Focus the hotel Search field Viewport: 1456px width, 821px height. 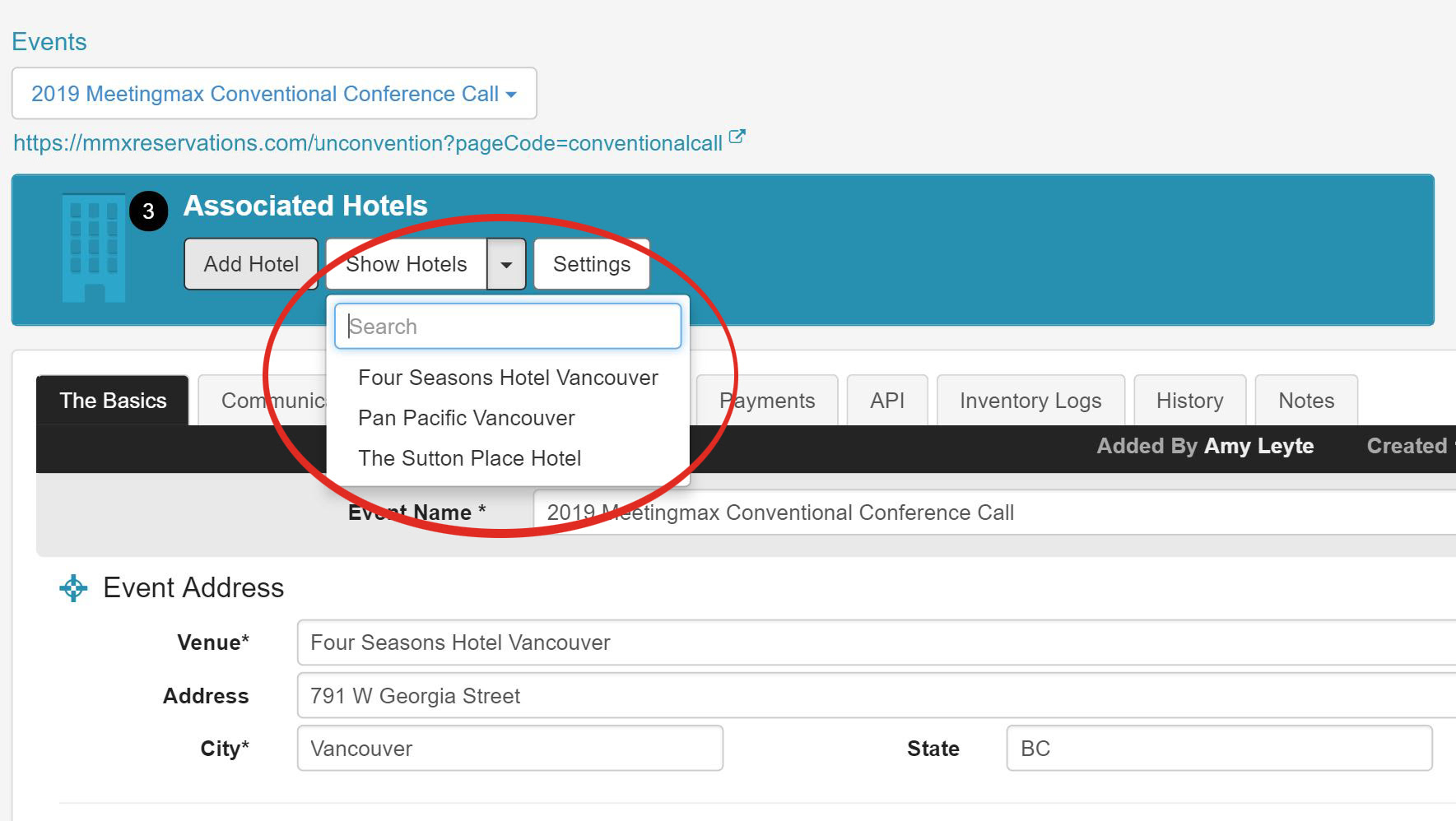tap(508, 327)
